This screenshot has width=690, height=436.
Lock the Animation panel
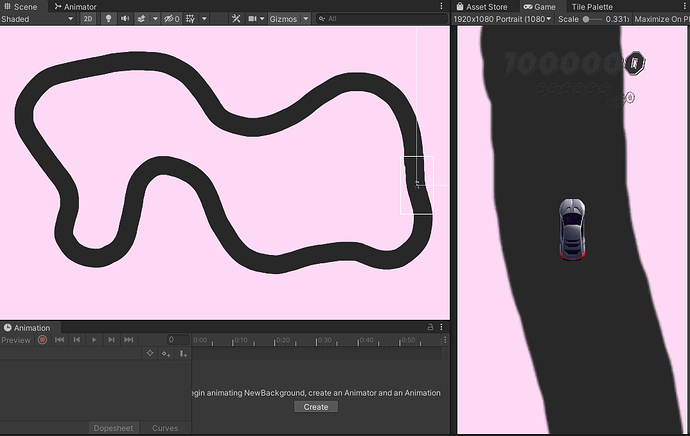[x=430, y=327]
